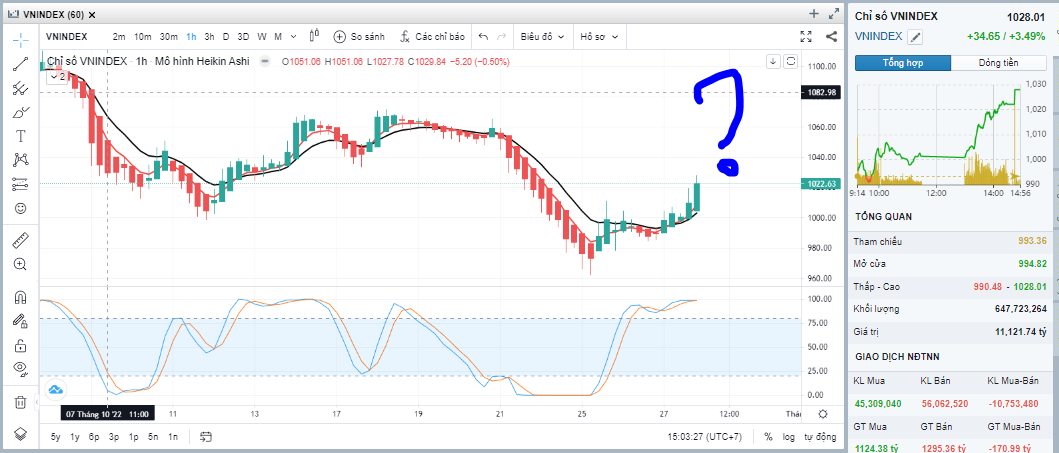Screen dimensions: 1059x453
Task: Open the prediction and measurement tools
Action: pyautogui.click(x=21, y=184)
